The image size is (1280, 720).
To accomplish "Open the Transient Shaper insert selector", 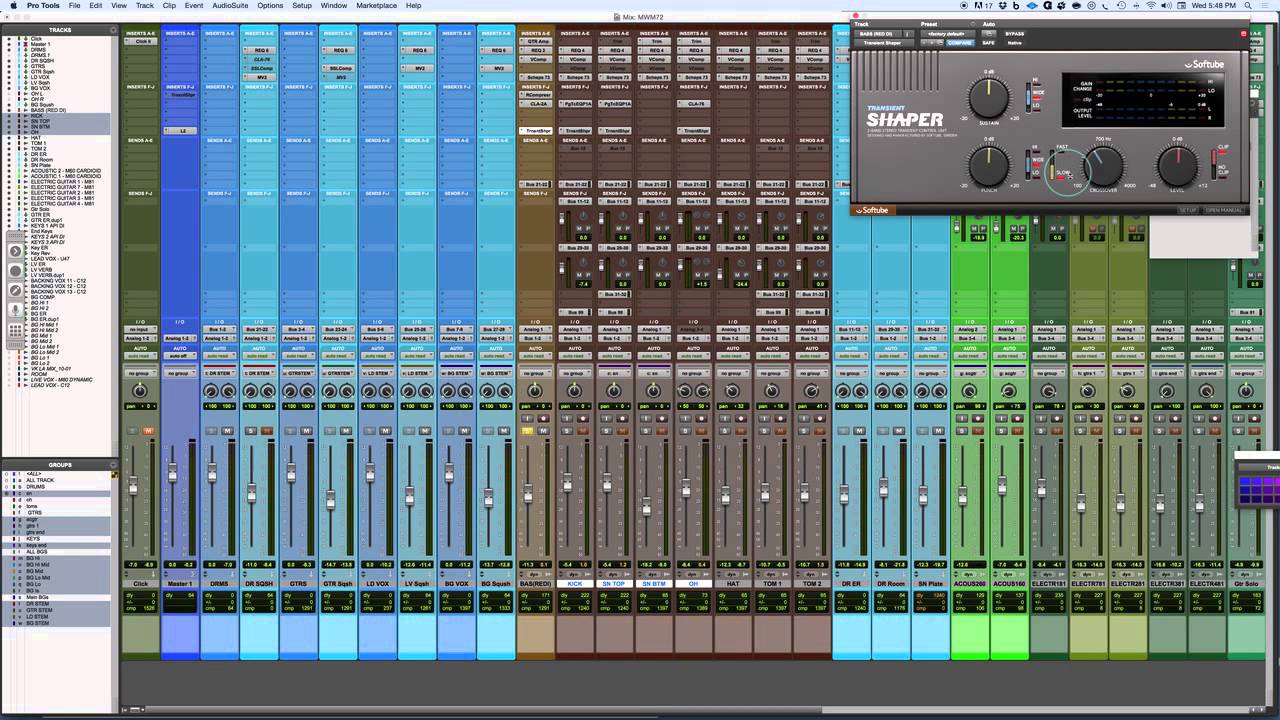I will point(882,43).
